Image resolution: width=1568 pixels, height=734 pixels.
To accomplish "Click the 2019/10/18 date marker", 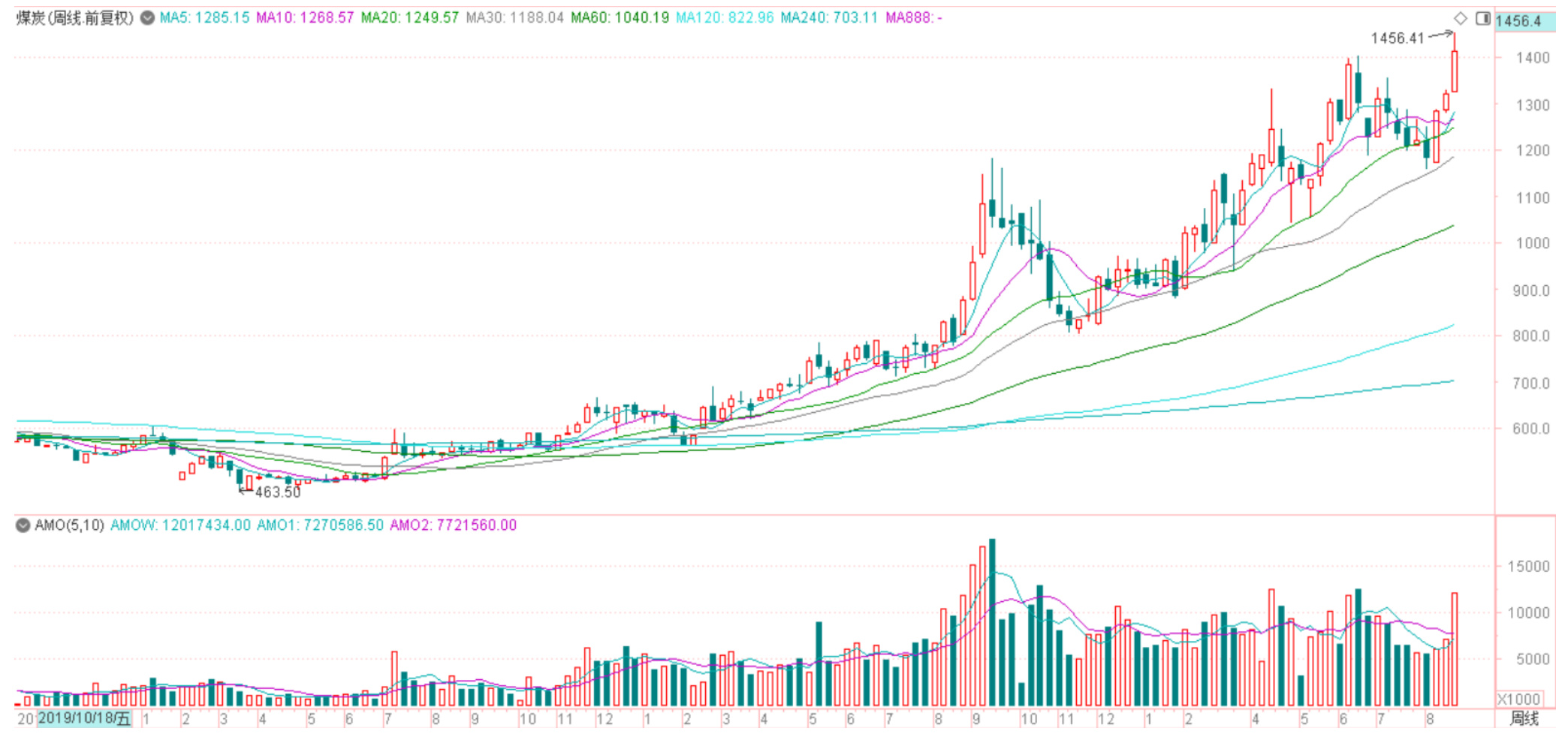I will pos(84,718).
